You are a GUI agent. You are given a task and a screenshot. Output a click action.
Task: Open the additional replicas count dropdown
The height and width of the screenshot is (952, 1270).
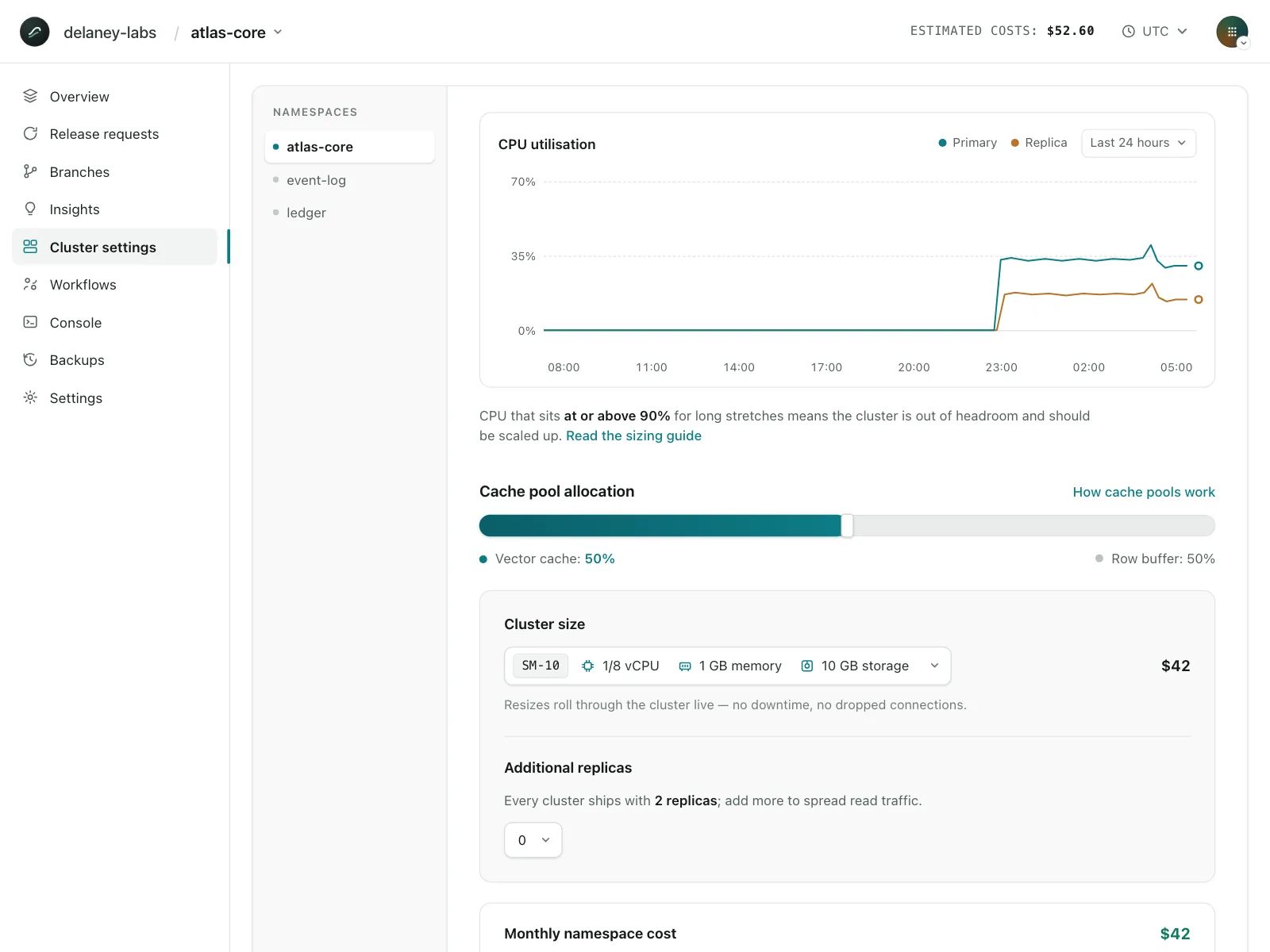point(533,840)
